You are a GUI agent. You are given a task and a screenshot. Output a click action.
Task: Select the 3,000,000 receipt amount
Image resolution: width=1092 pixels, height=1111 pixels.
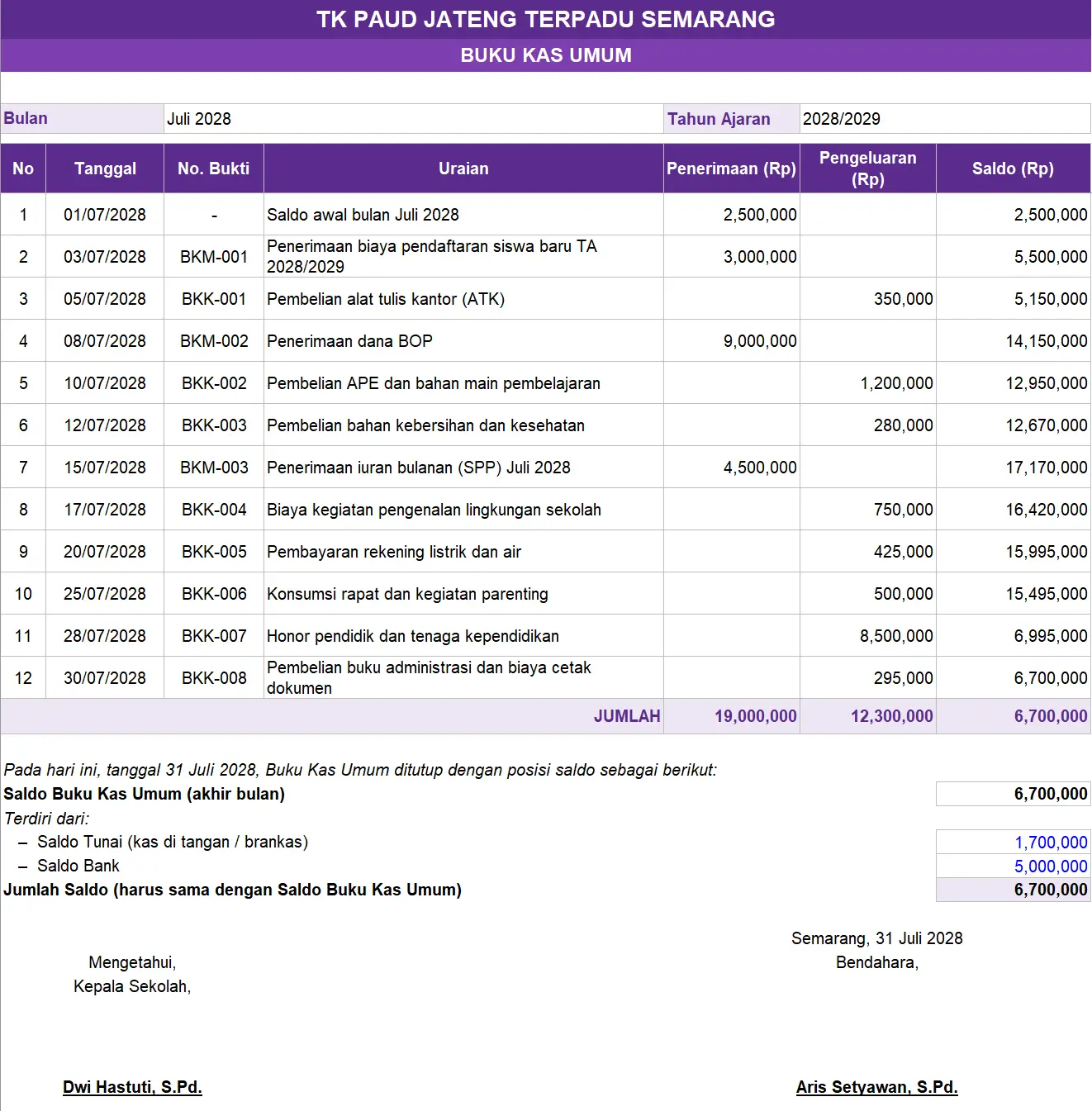point(731,257)
